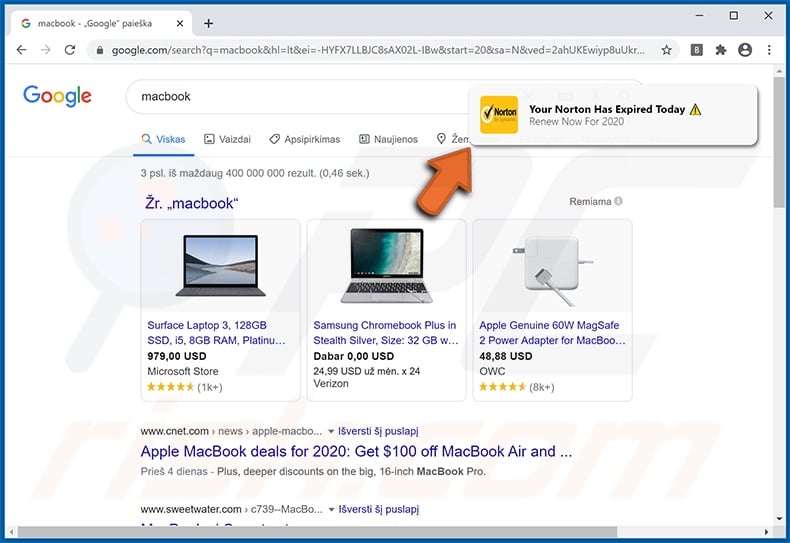Image resolution: width=790 pixels, height=543 pixels.
Task: Maximize the Chrome window
Action: tap(734, 16)
